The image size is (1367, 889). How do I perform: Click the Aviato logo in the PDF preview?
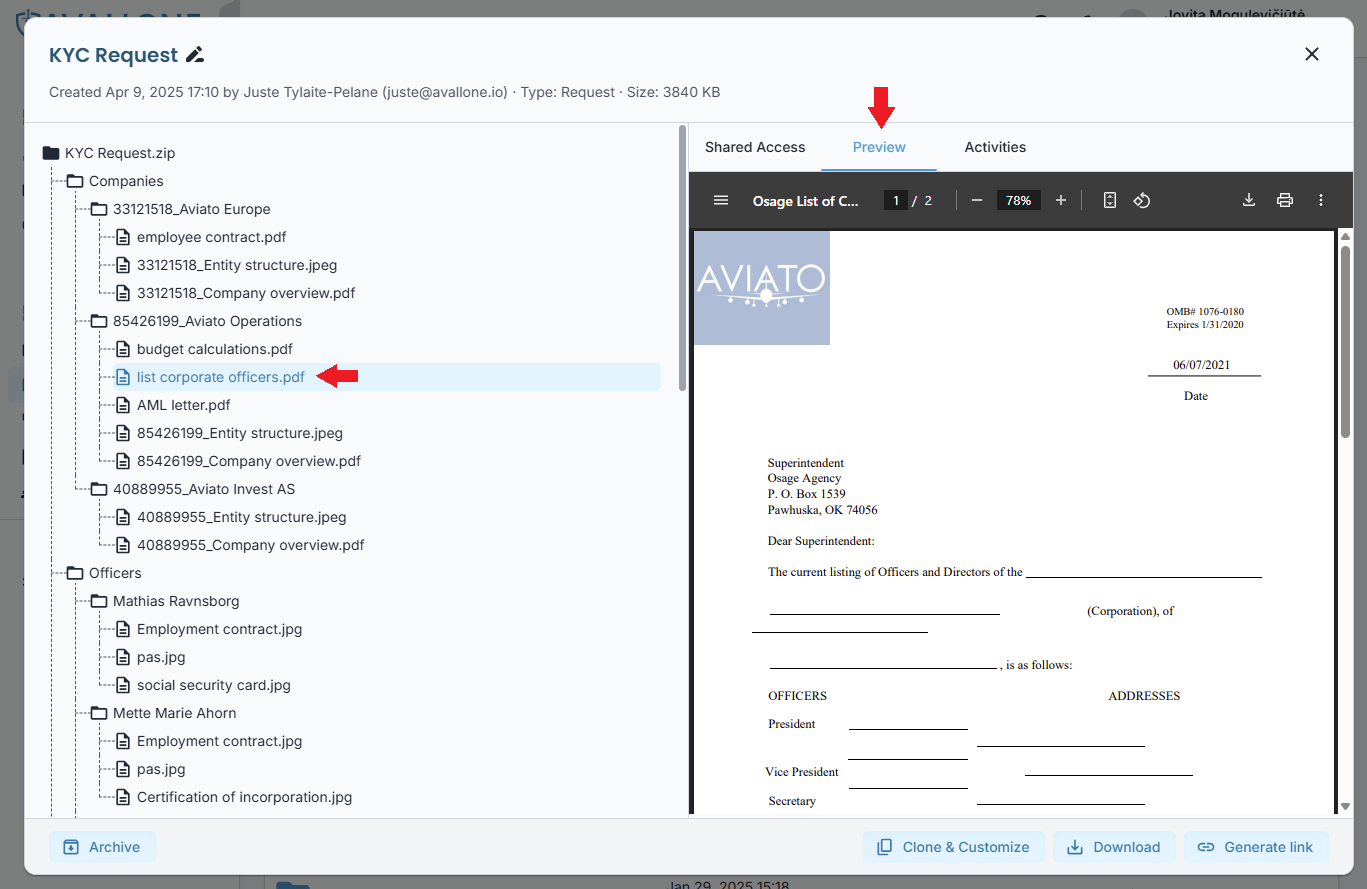point(762,288)
